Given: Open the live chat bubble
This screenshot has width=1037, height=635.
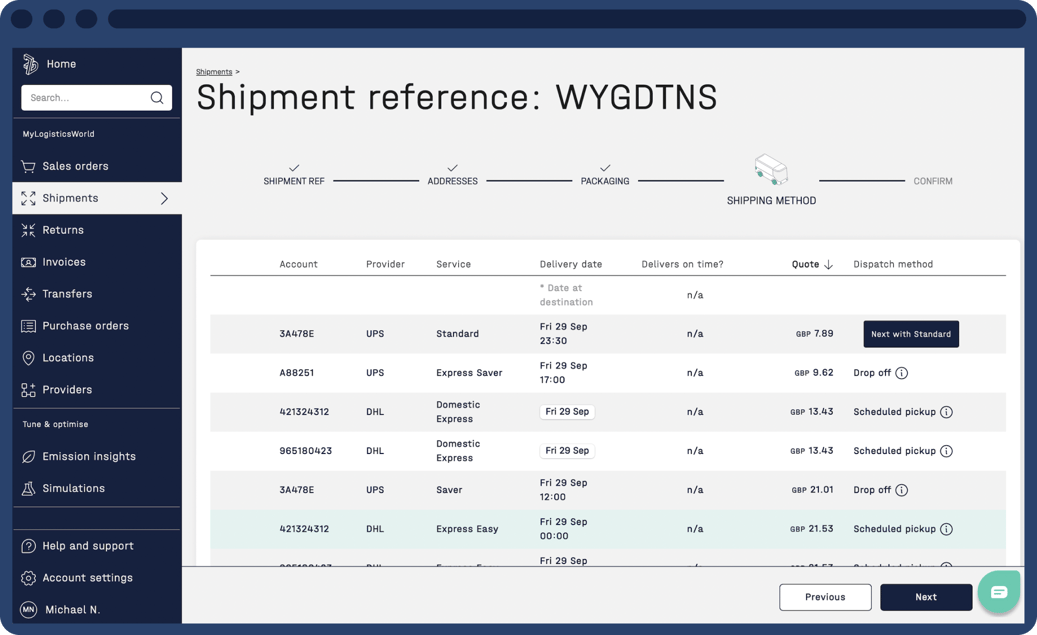Looking at the screenshot, I should pos(999,592).
